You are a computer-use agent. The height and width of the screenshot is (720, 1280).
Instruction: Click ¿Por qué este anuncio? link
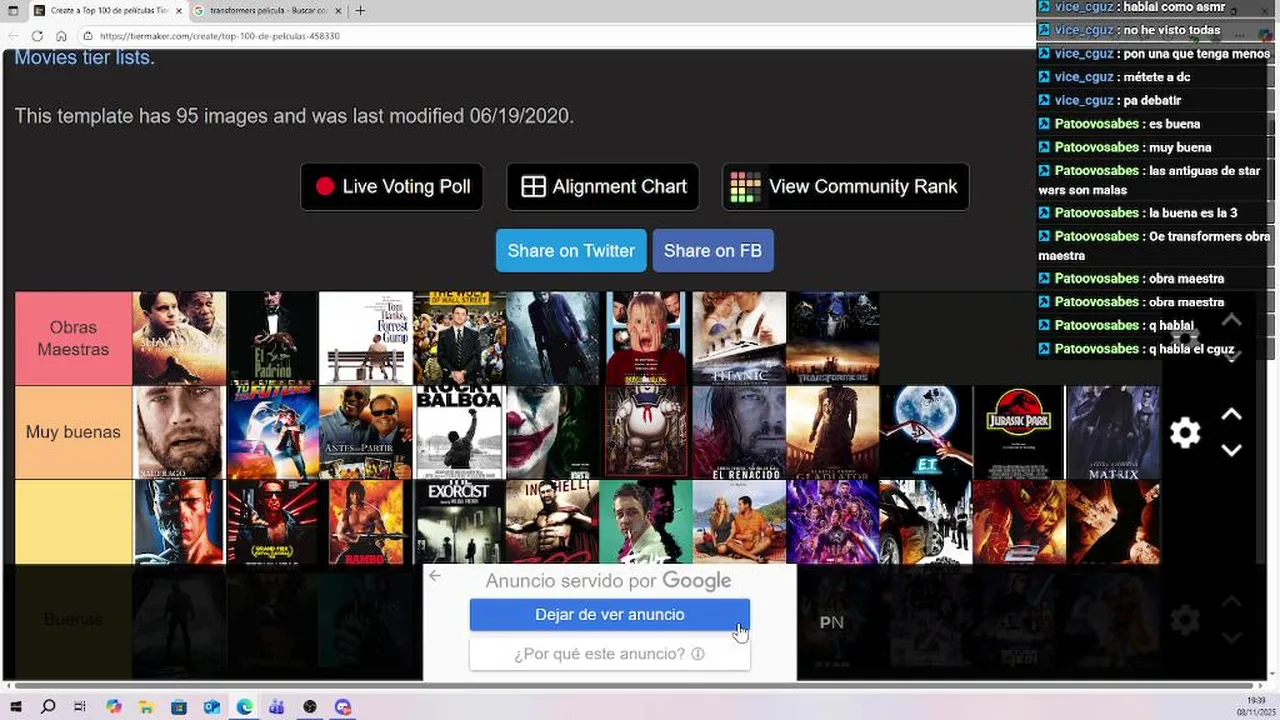[x=610, y=654]
